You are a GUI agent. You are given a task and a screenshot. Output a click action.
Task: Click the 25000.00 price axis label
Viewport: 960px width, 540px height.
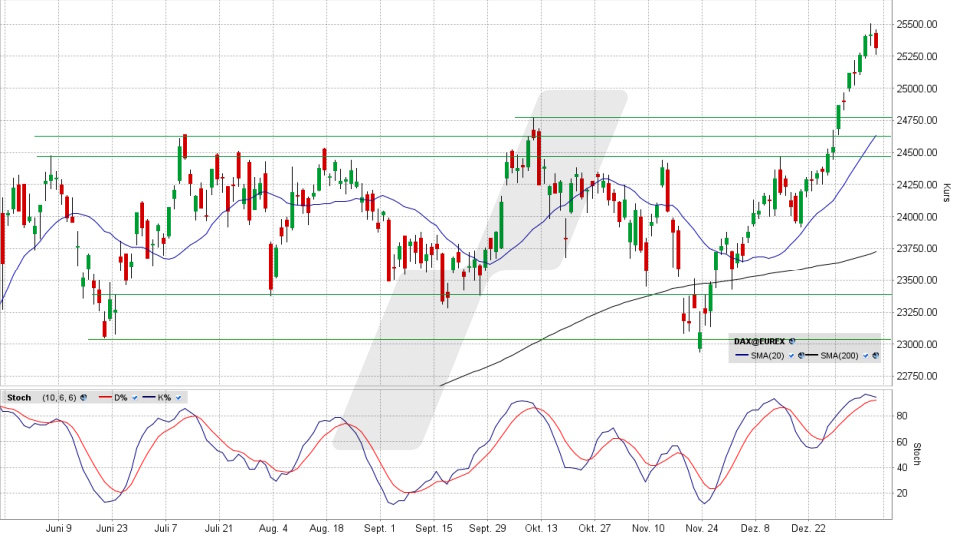tap(917, 89)
